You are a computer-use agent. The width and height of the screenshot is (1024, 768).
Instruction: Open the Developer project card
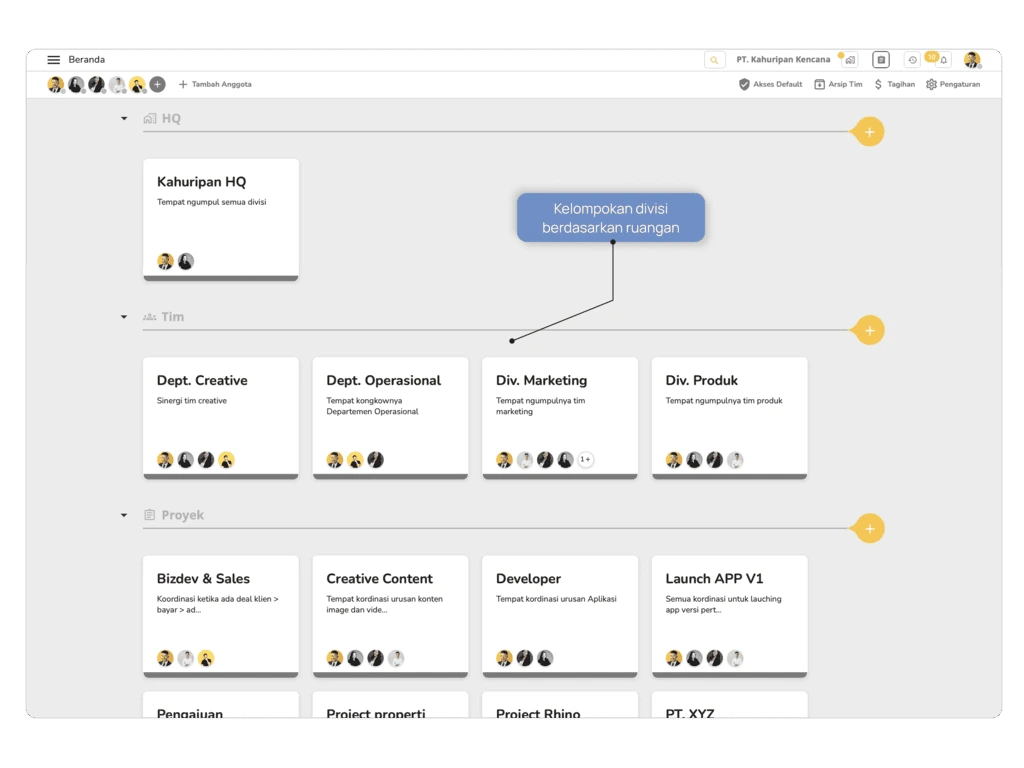click(x=560, y=616)
